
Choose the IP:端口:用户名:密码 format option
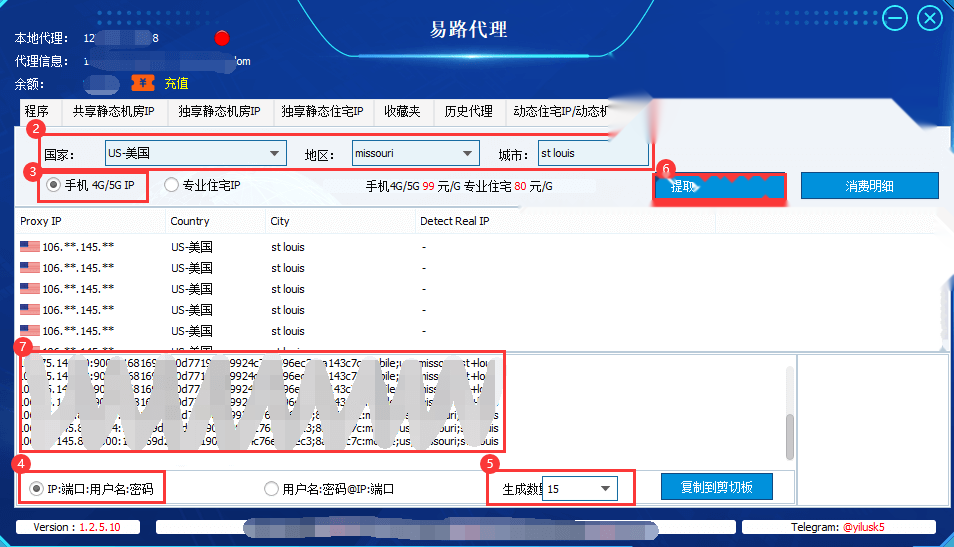37,489
